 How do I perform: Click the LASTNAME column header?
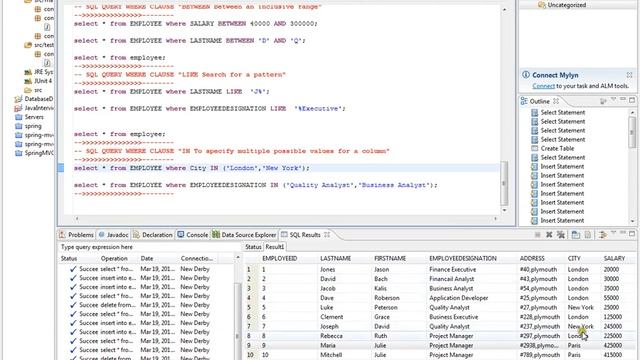coord(336,258)
